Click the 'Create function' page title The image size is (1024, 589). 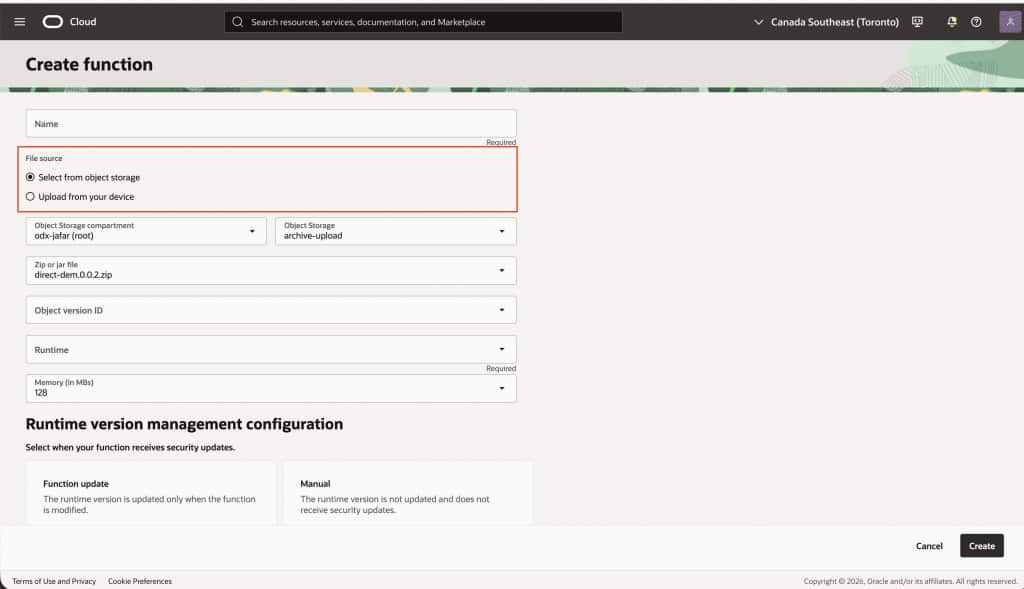pos(89,64)
